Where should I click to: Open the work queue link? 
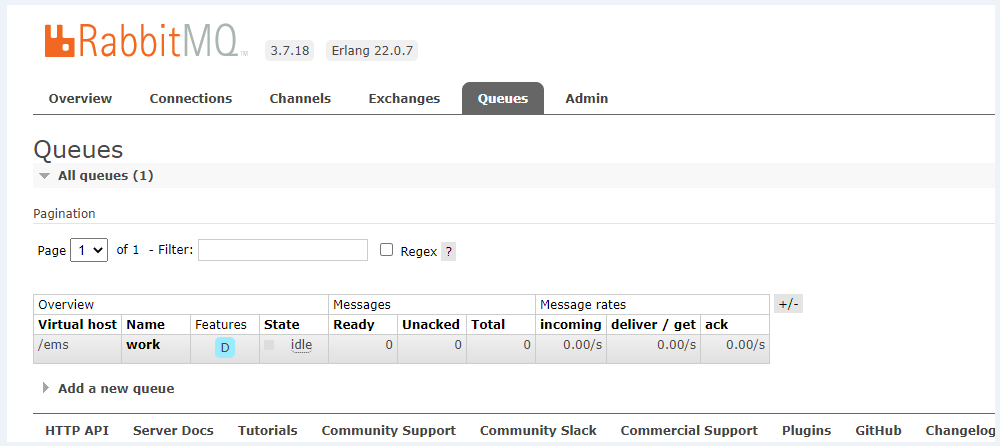[143, 345]
